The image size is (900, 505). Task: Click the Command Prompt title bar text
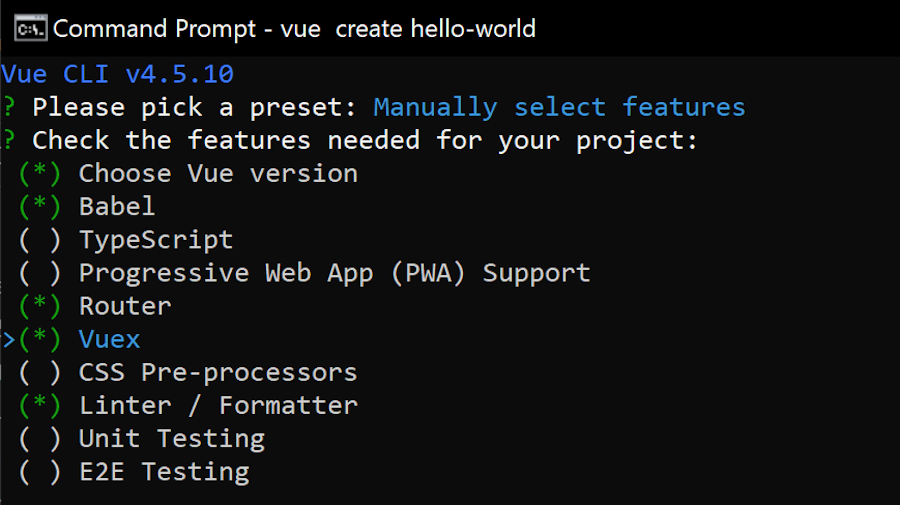coord(294,29)
